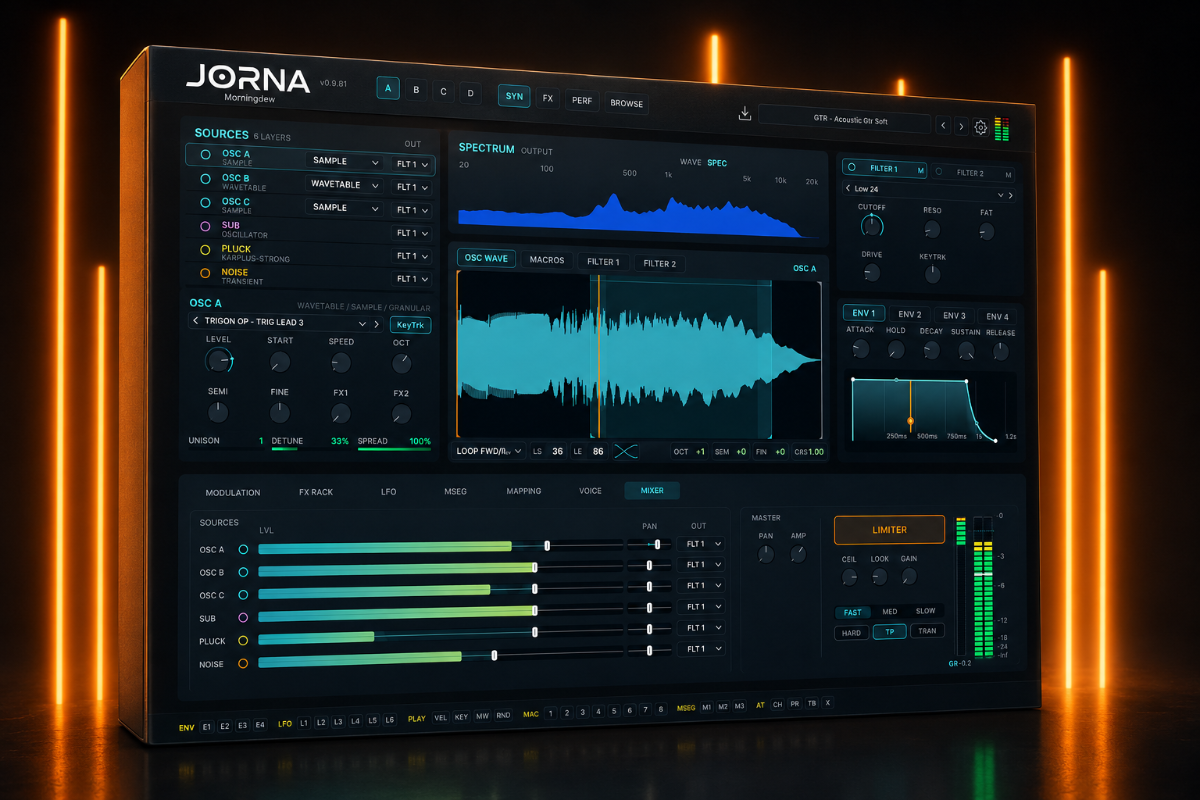Click the limiter CEIL knob
The height and width of the screenshot is (800, 1200).
[849, 577]
